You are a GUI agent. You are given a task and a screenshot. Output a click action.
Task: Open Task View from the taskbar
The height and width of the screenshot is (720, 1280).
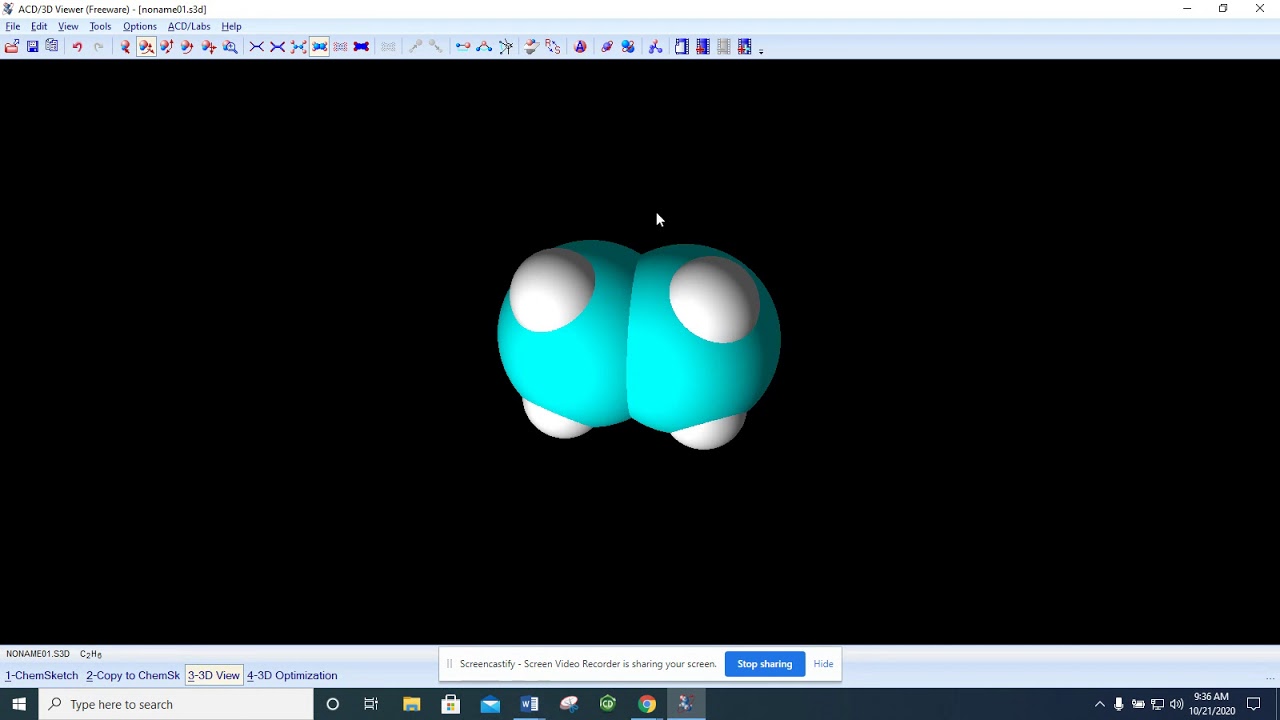(x=371, y=704)
